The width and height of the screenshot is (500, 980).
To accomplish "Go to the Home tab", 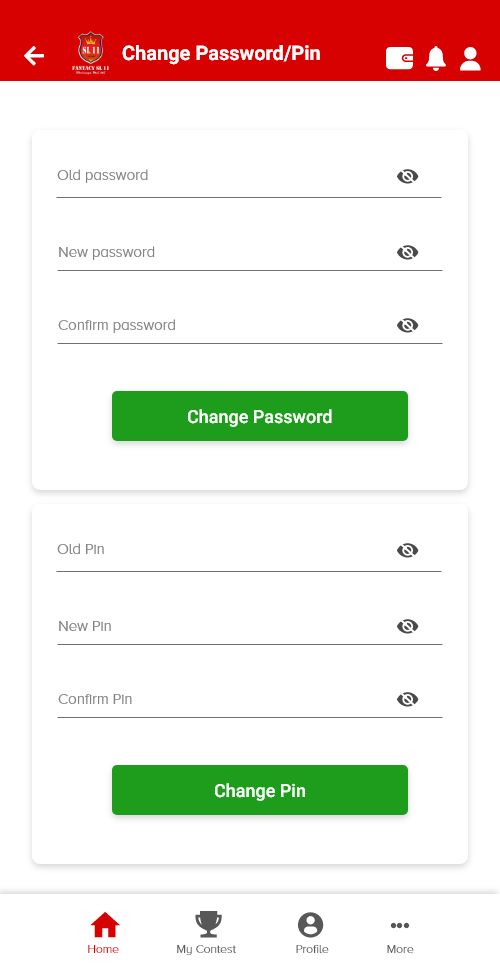I will (104, 933).
